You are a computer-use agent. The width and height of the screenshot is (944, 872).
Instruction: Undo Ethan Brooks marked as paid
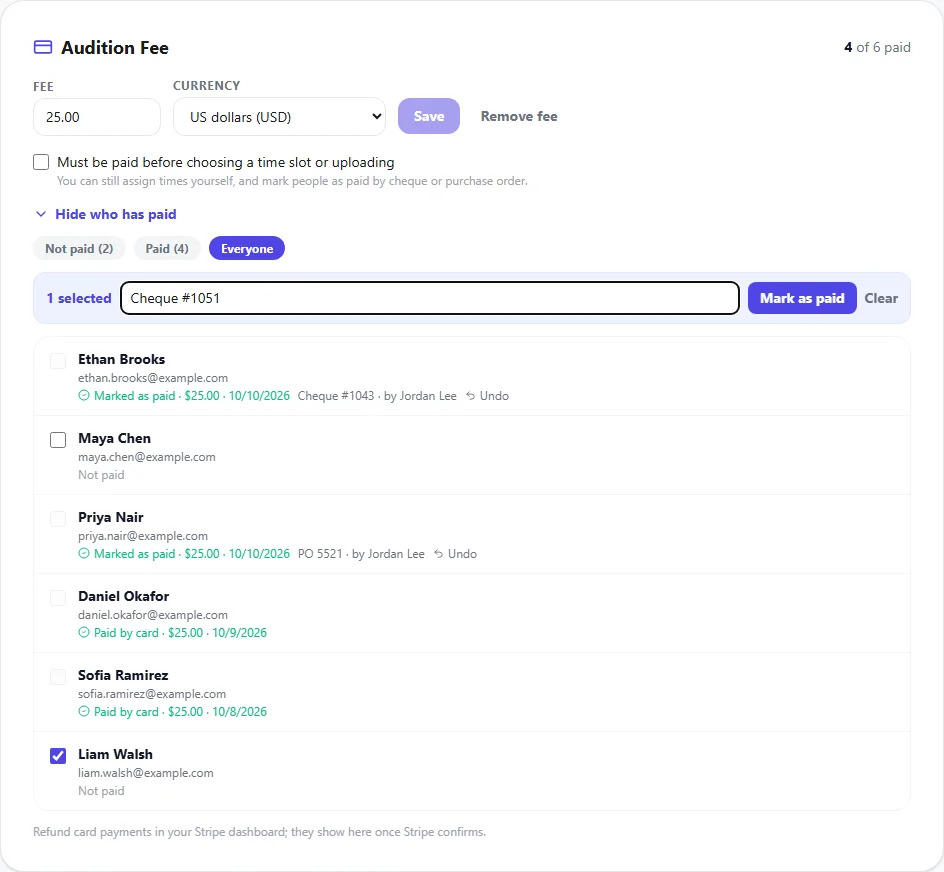tap(488, 396)
